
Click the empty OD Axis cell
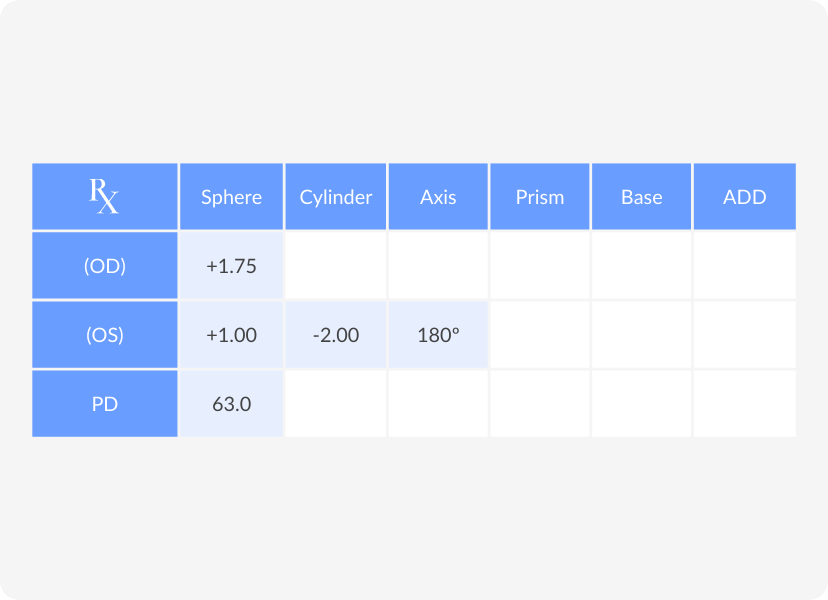click(438, 266)
